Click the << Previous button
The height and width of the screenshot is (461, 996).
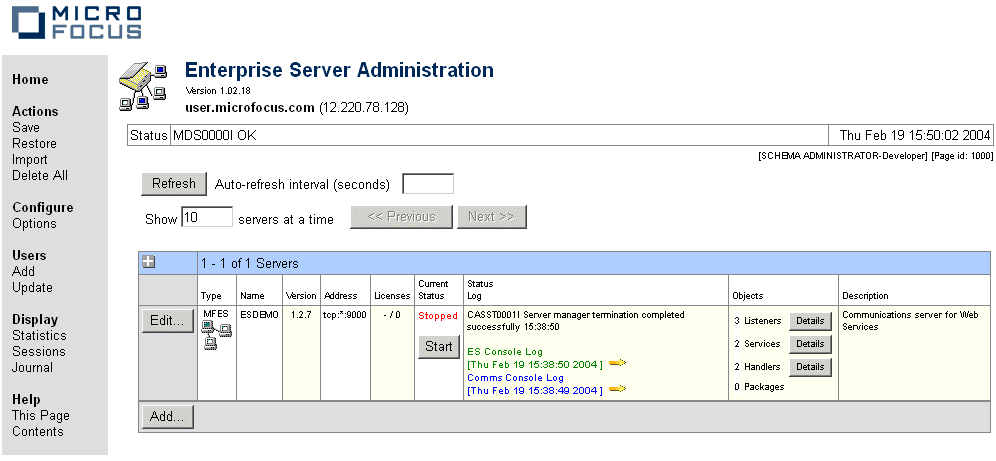(x=401, y=217)
